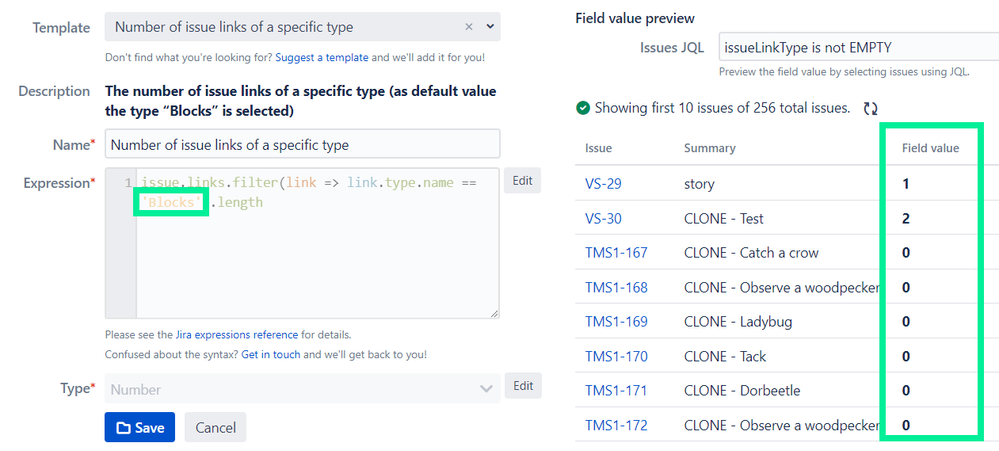Open the Jira expressions reference link
999x451 pixels.
click(235, 335)
